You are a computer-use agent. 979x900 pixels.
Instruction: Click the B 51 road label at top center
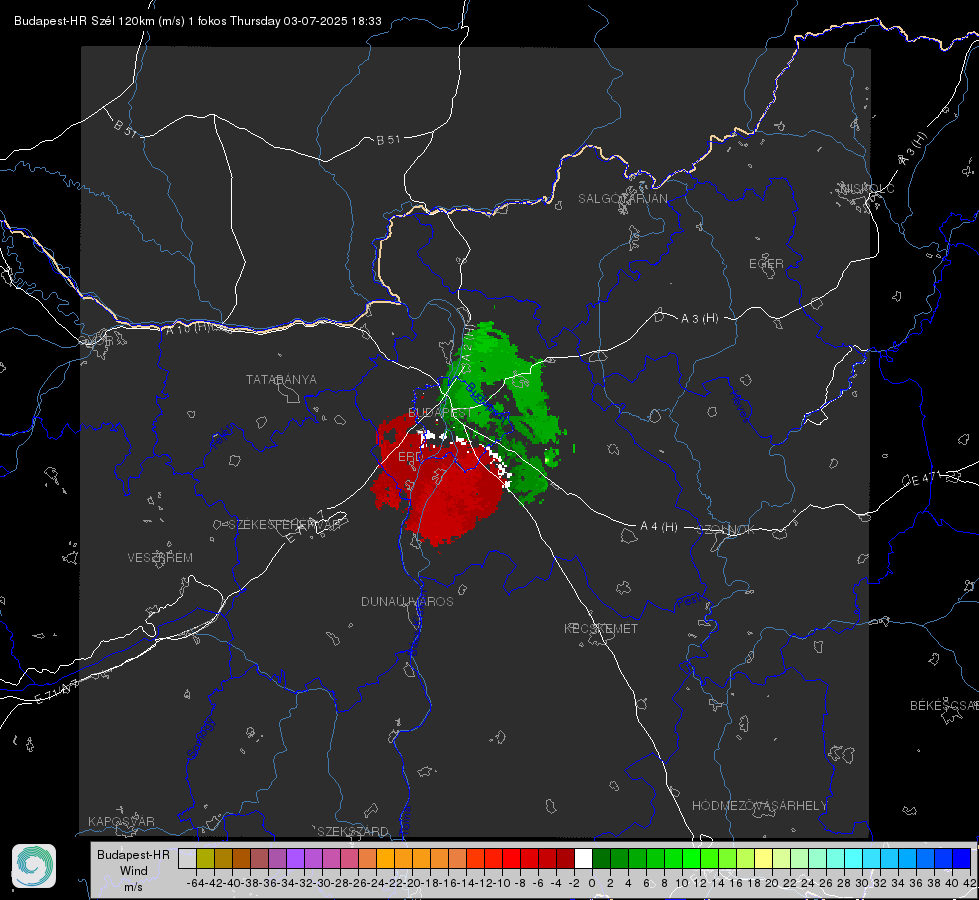388,140
